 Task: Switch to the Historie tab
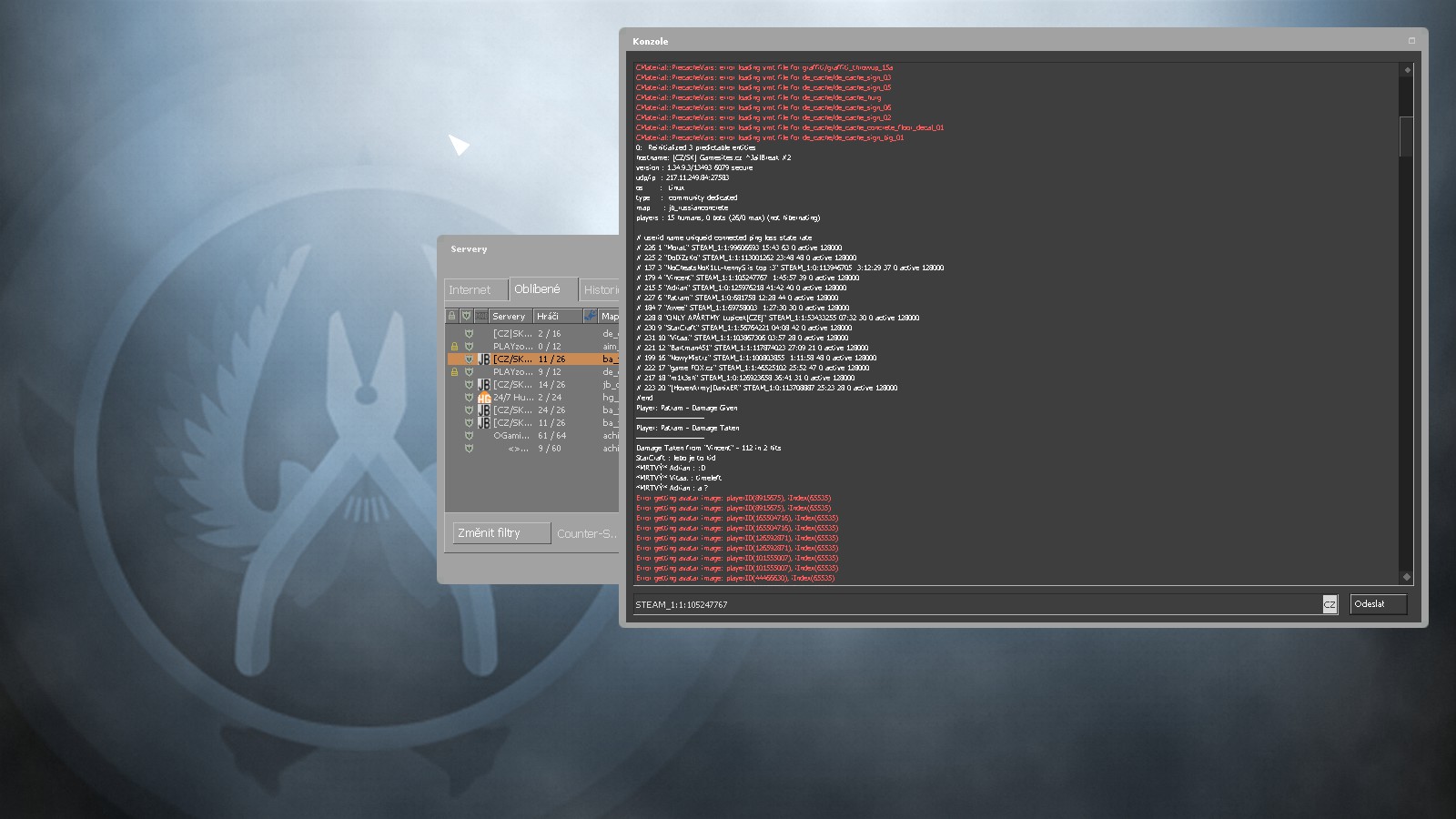(x=601, y=290)
